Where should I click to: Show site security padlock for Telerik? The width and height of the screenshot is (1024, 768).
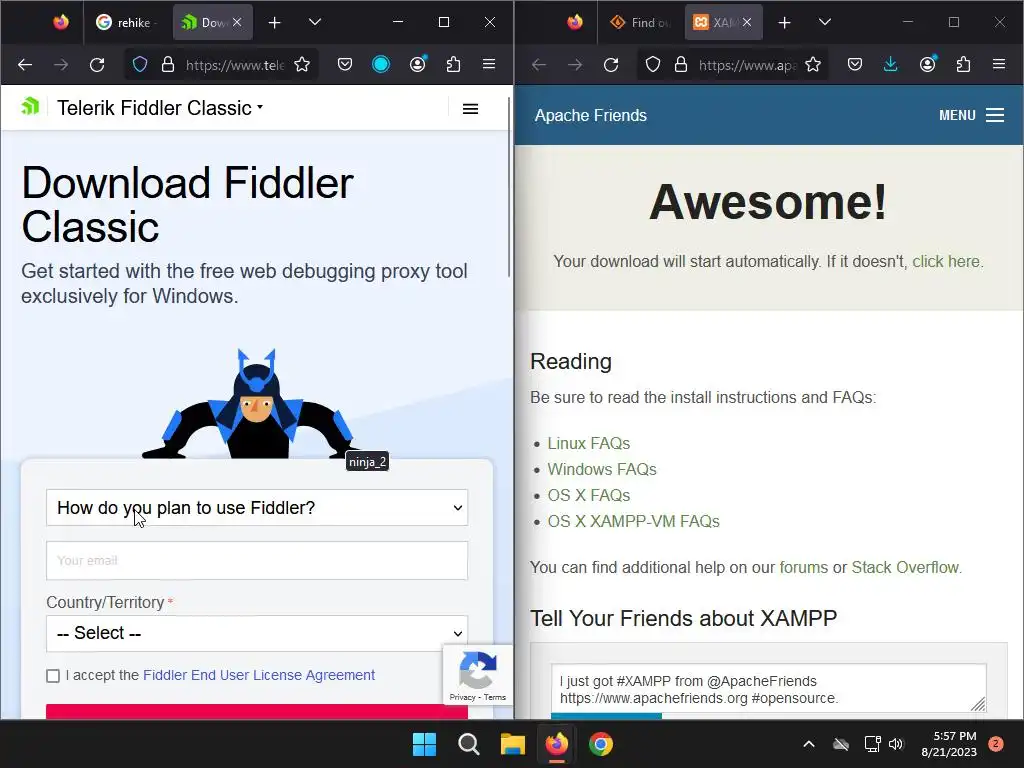click(x=168, y=65)
